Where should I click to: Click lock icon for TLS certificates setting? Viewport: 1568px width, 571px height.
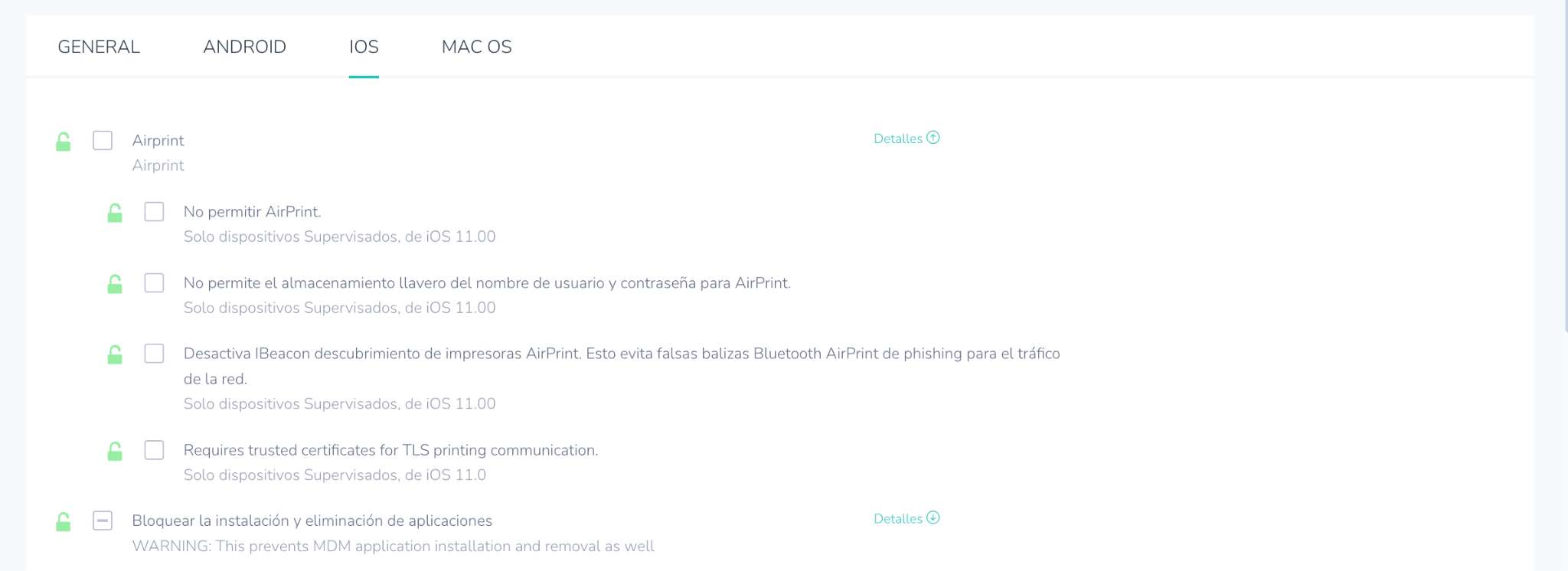coord(115,451)
